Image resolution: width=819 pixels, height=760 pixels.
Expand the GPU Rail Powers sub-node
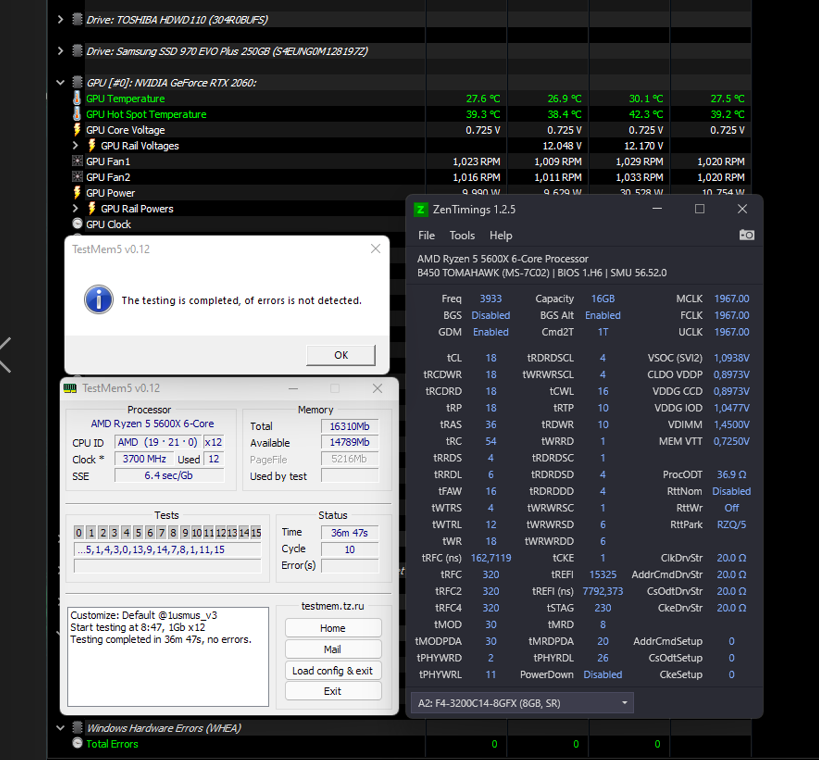pos(75,208)
